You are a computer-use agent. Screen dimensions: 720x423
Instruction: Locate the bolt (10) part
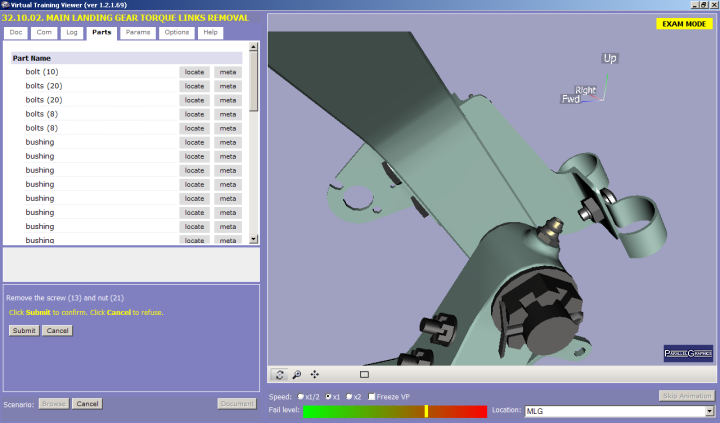(x=194, y=72)
